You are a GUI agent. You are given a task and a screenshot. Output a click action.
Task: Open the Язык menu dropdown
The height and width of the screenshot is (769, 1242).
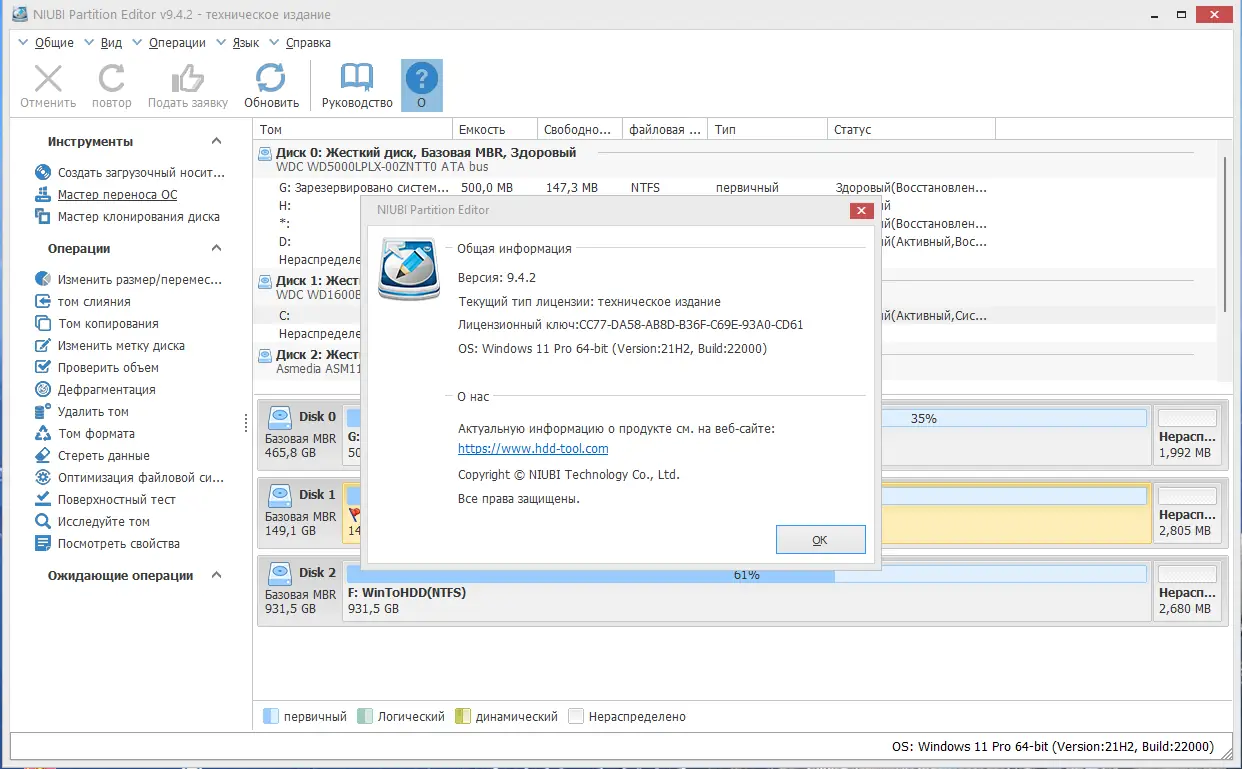click(x=244, y=42)
